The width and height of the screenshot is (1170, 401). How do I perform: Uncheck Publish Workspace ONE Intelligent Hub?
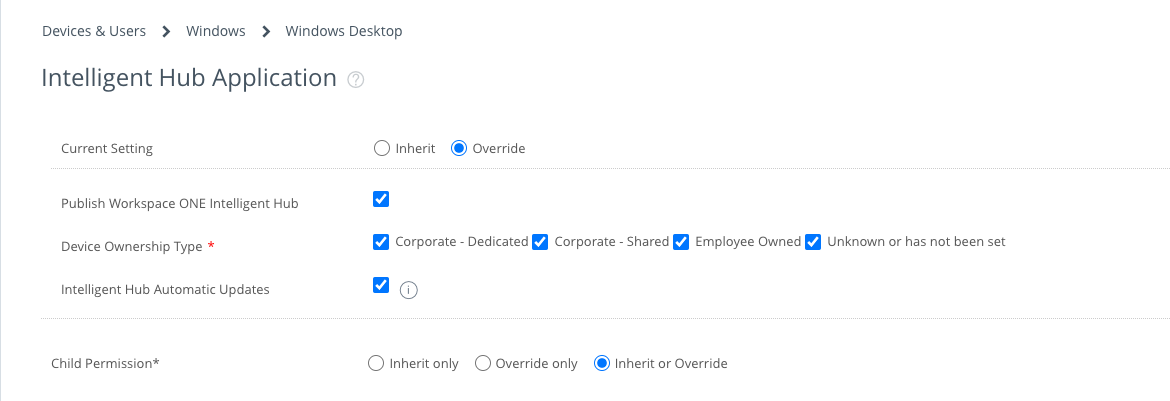(381, 199)
